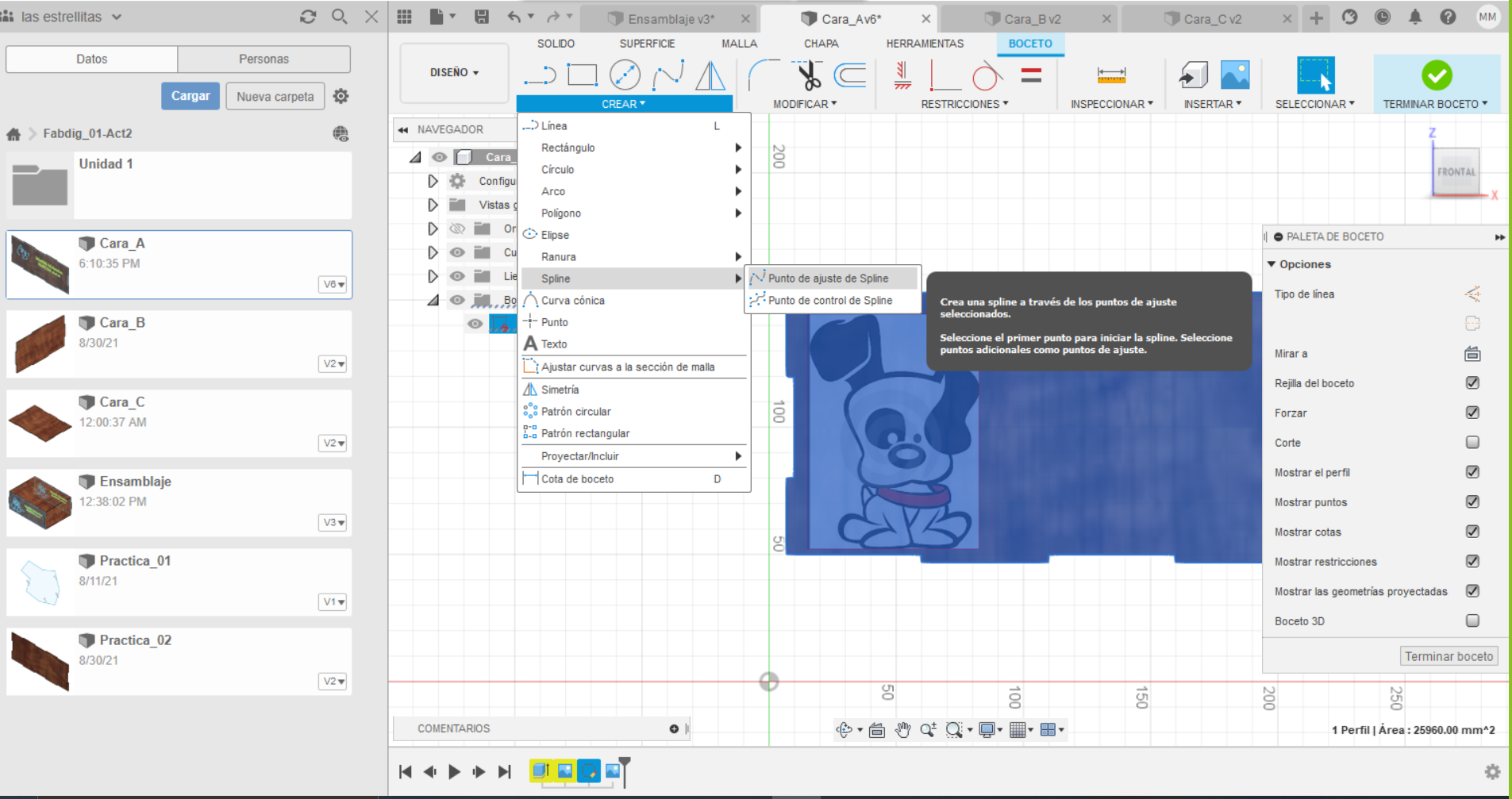Select Texto from Crear menu
The image size is (1512, 799).
coord(633,344)
